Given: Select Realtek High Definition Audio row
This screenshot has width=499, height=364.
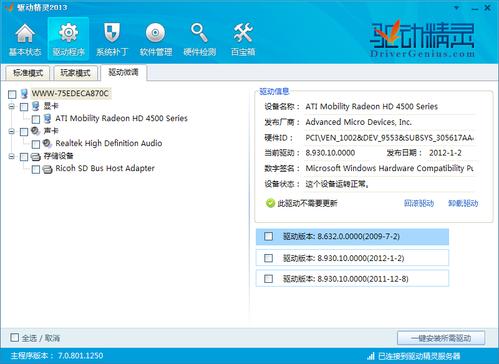Looking at the screenshot, I should point(109,143).
